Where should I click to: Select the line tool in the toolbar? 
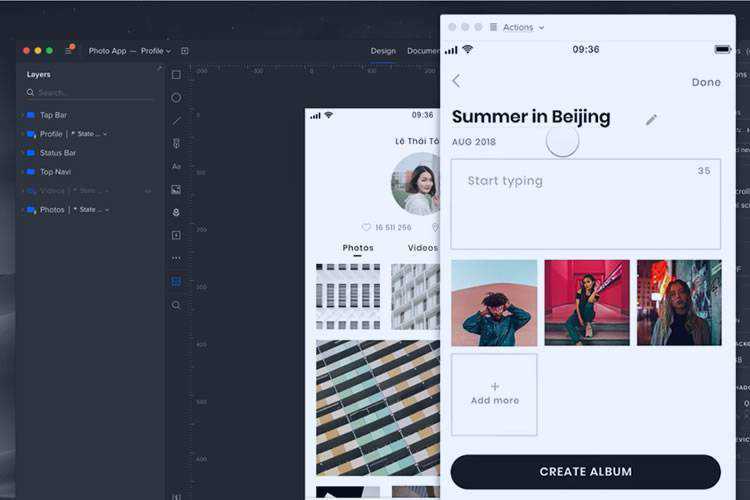coord(176,121)
